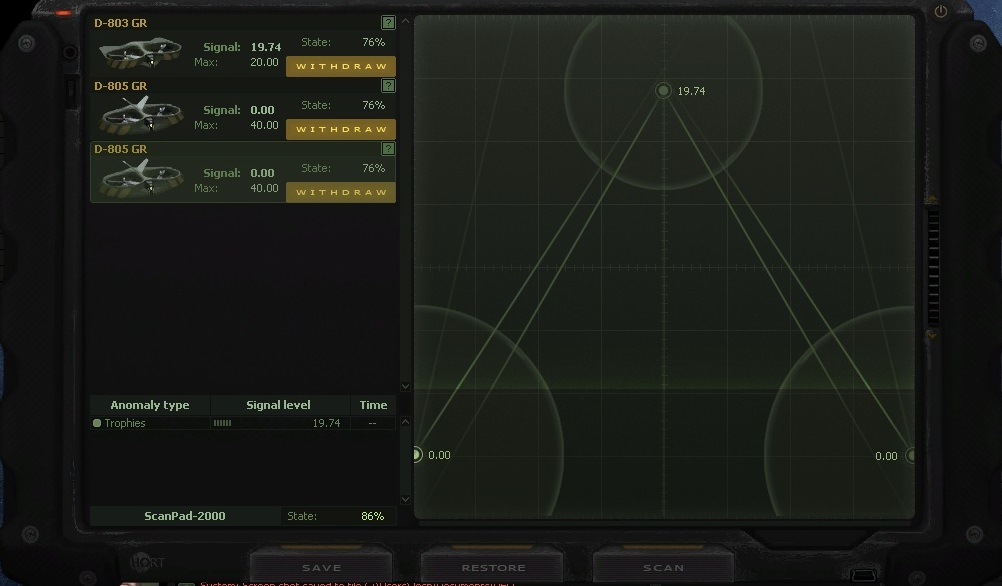Select the middle D-805 GR drone thumbnail
This screenshot has width=1002, height=586.
point(141,115)
